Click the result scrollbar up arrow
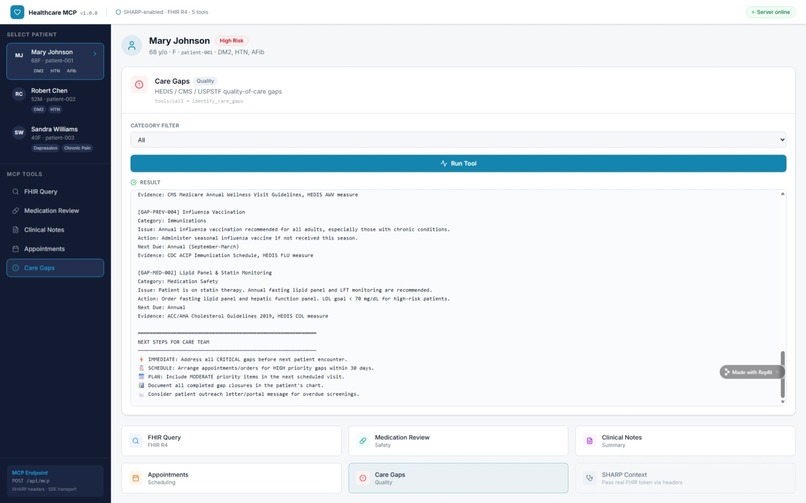This screenshot has height=503, width=806. tap(782, 194)
